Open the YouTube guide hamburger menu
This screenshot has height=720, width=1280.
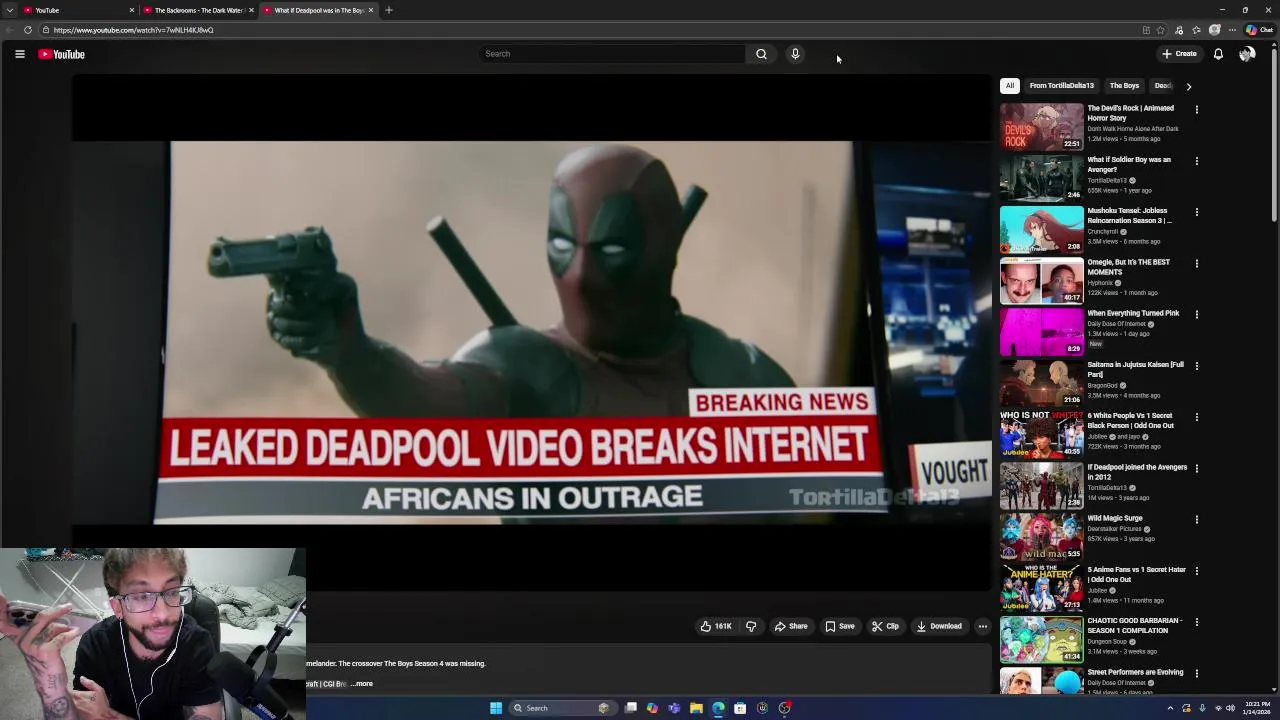19,54
